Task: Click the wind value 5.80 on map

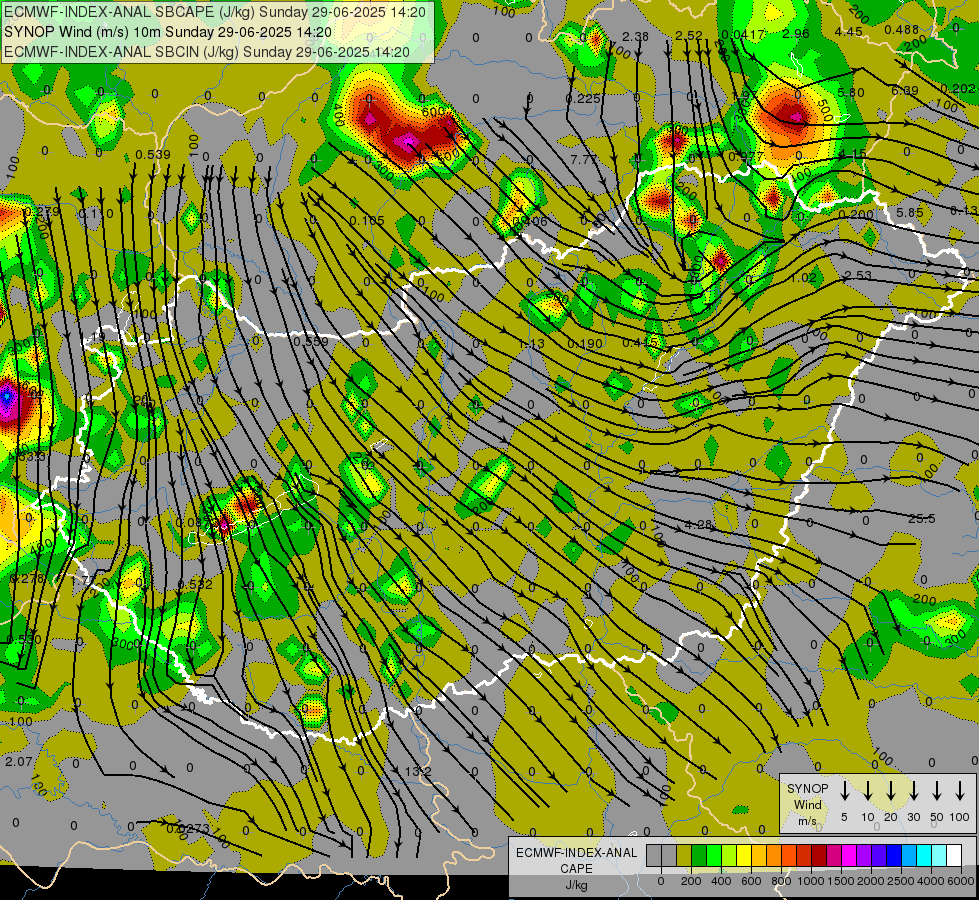Action: 851,92
